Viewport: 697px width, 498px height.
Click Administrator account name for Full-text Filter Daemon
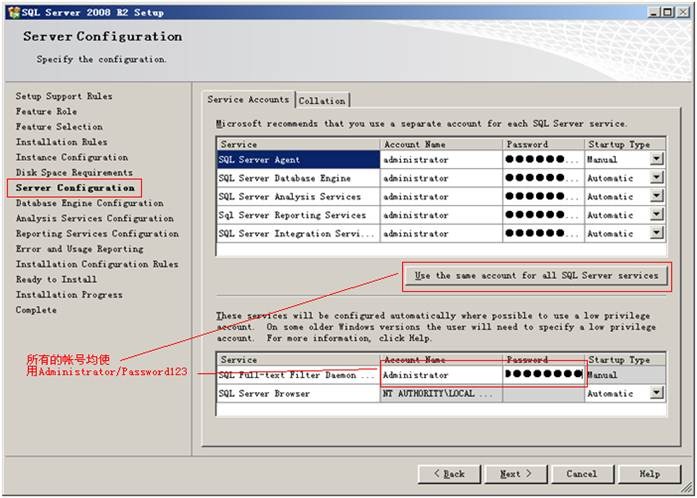click(441, 375)
